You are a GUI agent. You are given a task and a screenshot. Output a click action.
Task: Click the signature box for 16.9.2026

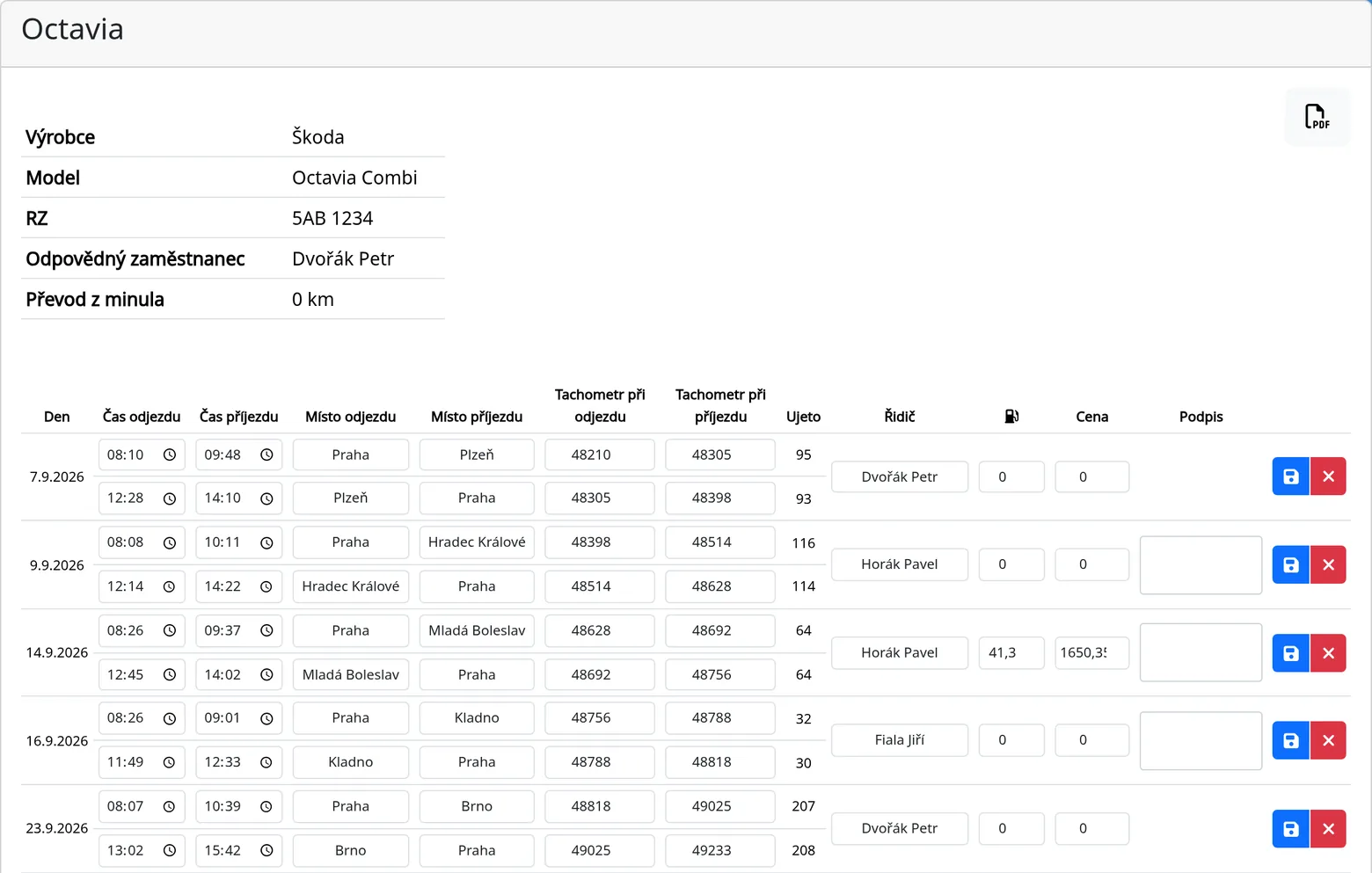click(x=1201, y=741)
